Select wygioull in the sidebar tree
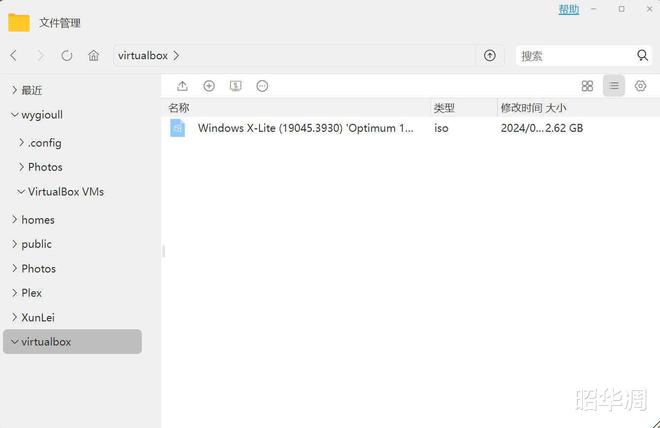The image size is (660, 428). click(42, 114)
